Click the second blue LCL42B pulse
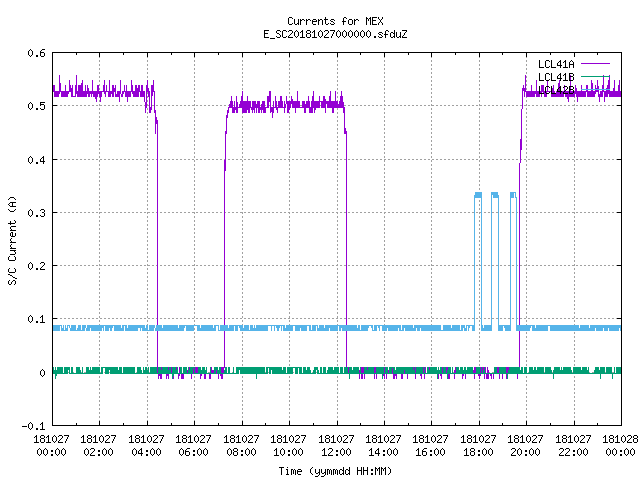640x480 pixels. click(x=495, y=259)
